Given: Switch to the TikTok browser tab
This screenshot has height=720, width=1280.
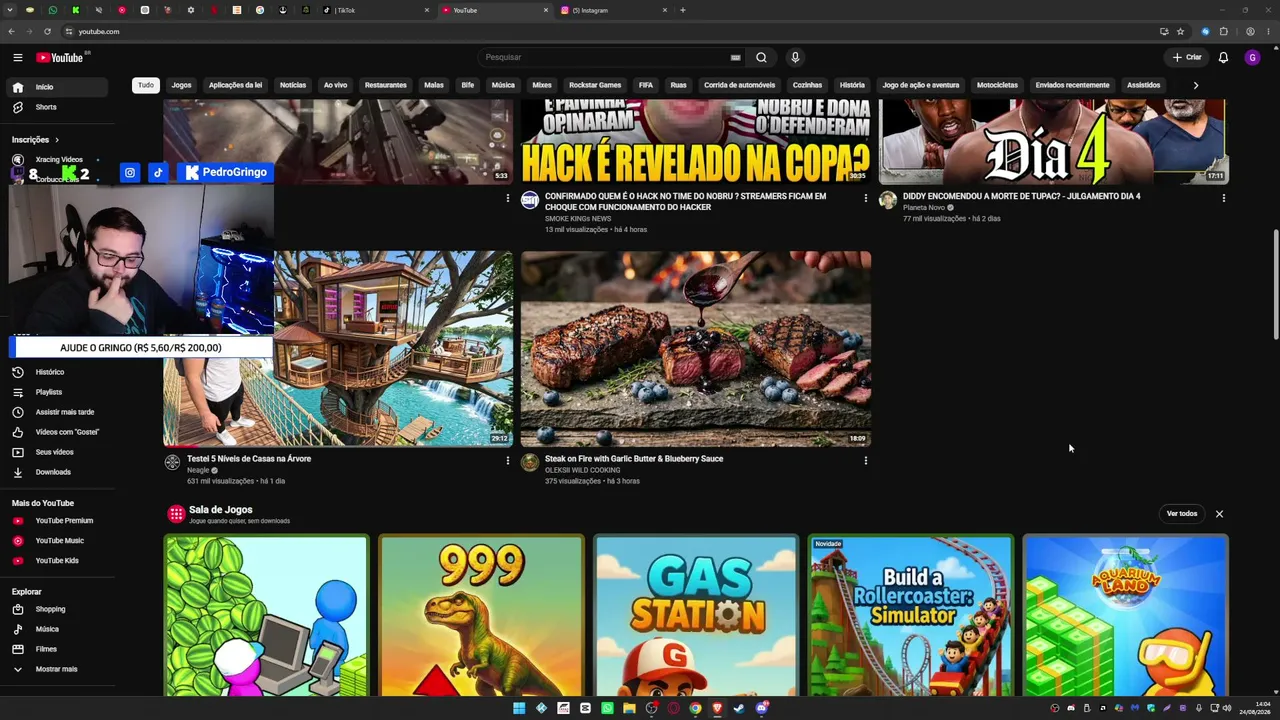Looking at the screenshot, I should [375, 10].
